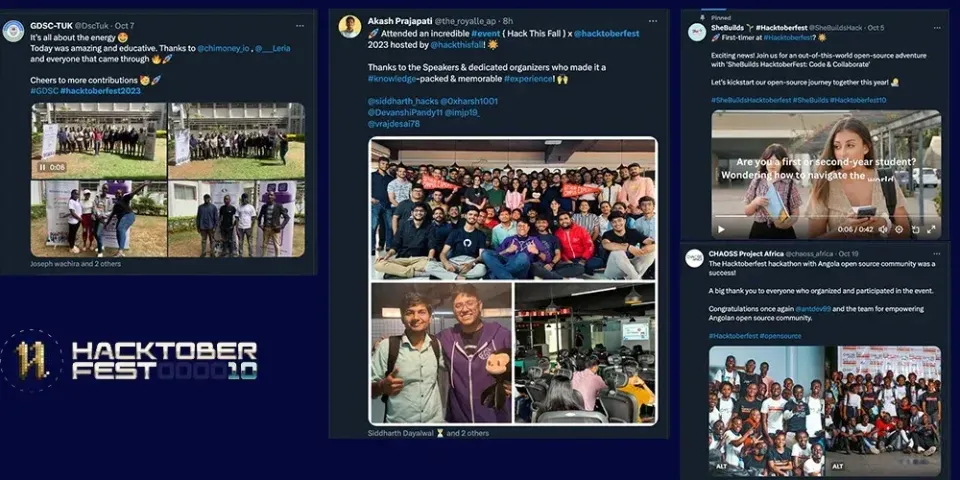
Task: Open more options on SheBuilds tweet
Action: (x=934, y=28)
